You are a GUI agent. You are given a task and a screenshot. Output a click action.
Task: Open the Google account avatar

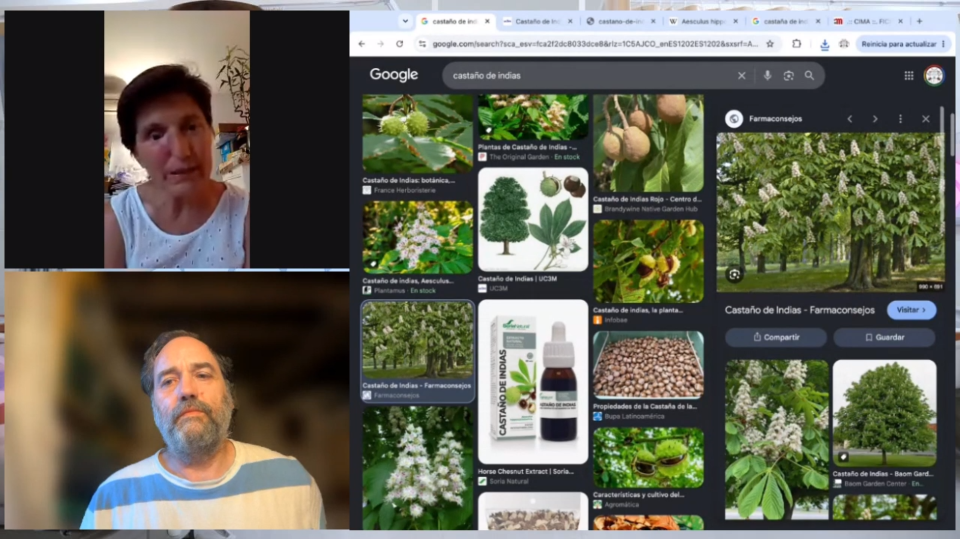click(x=934, y=75)
